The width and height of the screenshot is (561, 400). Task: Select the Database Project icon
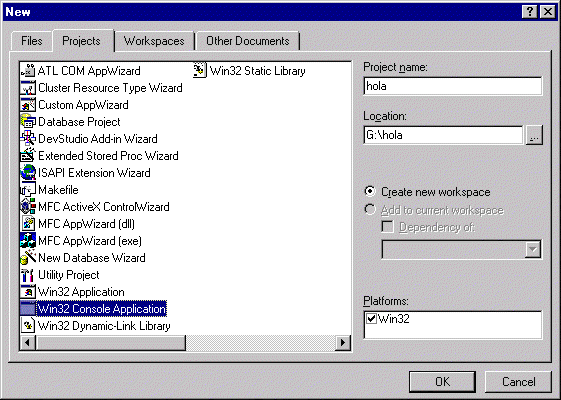pos(28,122)
